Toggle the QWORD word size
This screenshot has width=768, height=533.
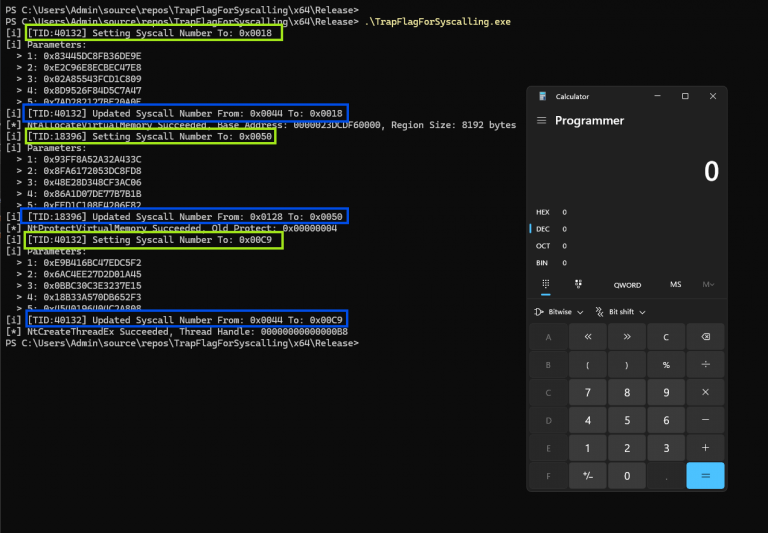tap(627, 285)
